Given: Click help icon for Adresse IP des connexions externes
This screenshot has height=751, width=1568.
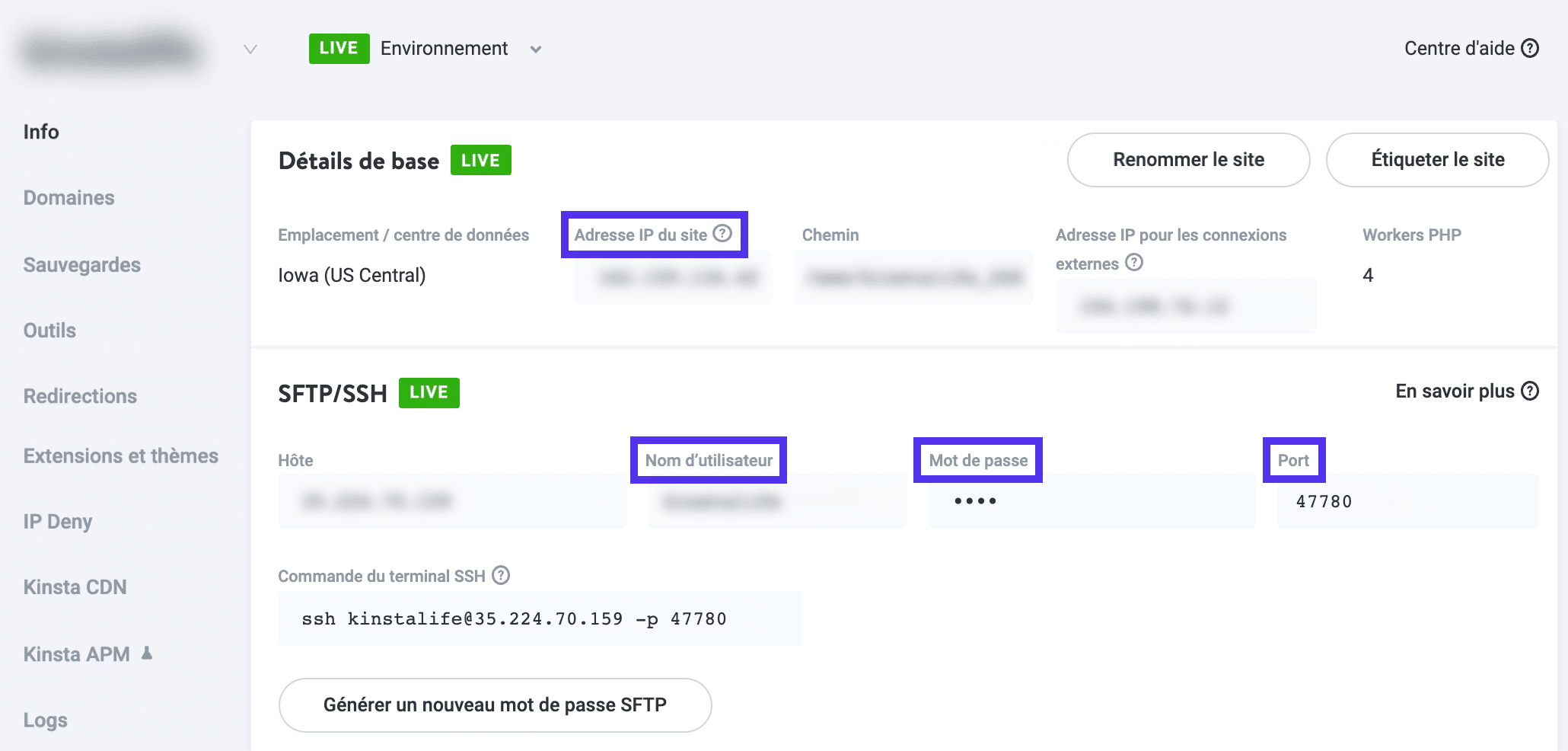Looking at the screenshot, I should [x=1135, y=263].
